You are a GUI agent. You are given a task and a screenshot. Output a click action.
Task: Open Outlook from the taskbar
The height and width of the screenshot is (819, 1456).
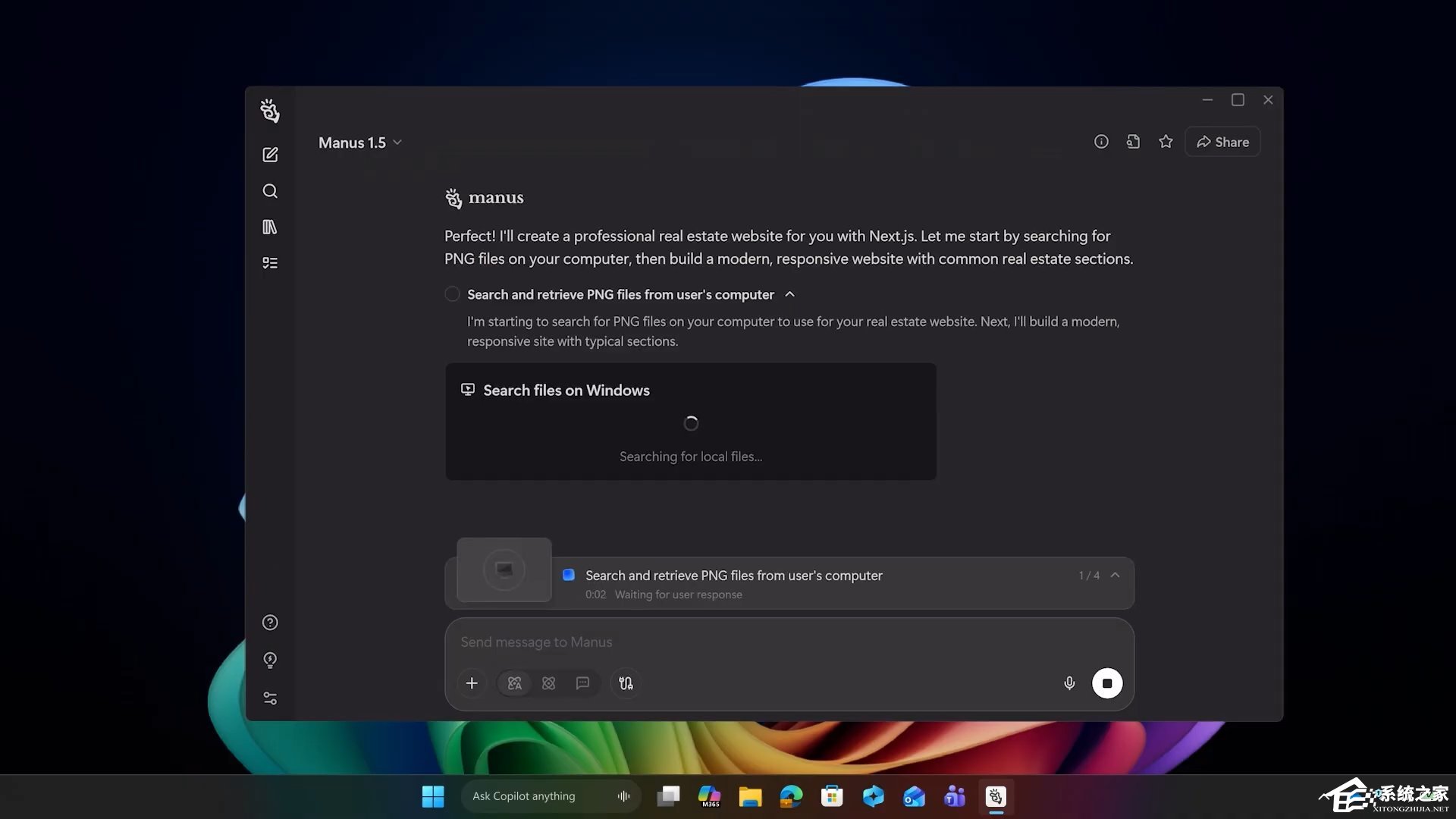914,796
